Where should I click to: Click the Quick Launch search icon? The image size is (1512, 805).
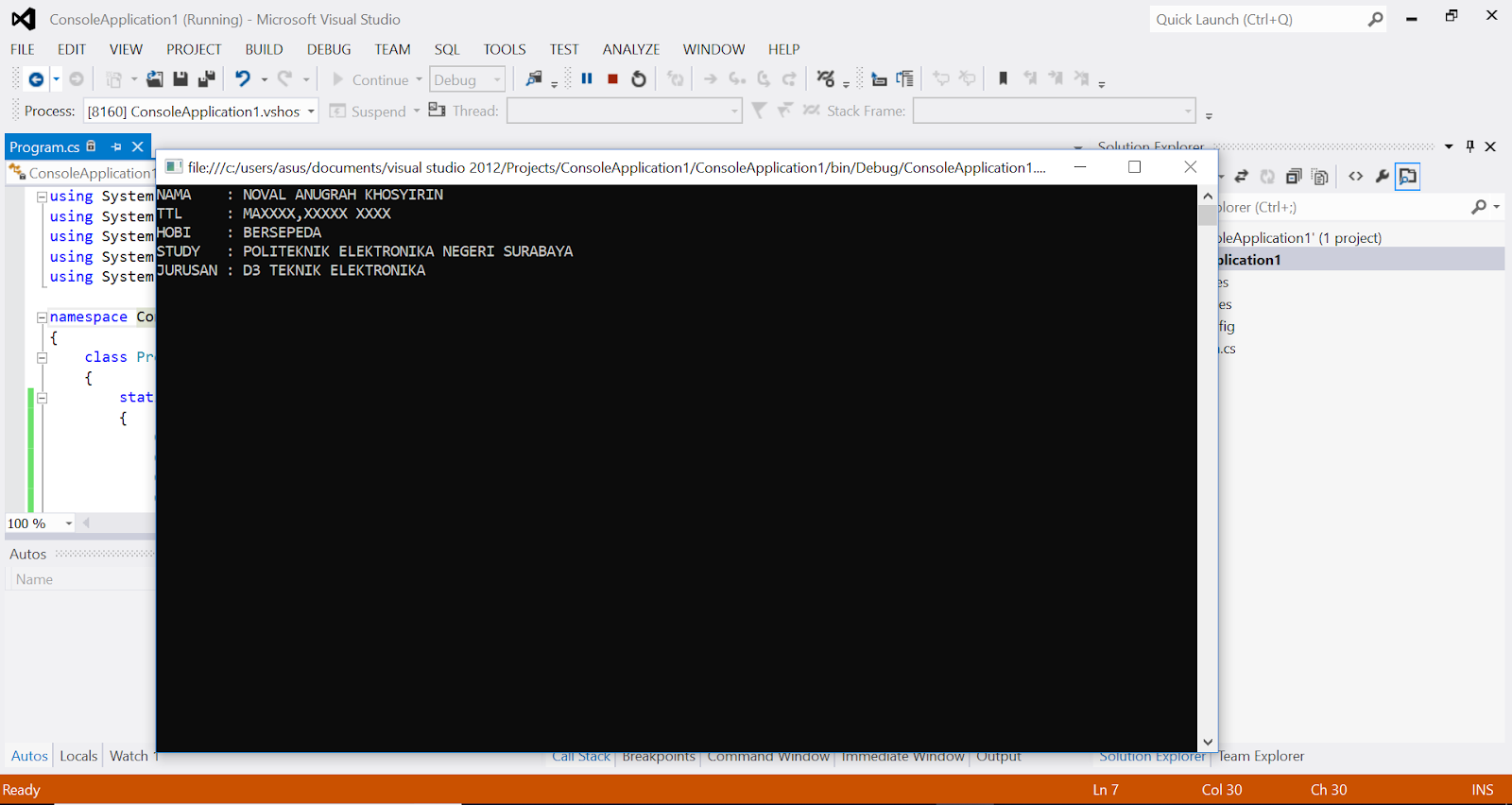pyautogui.click(x=1376, y=19)
